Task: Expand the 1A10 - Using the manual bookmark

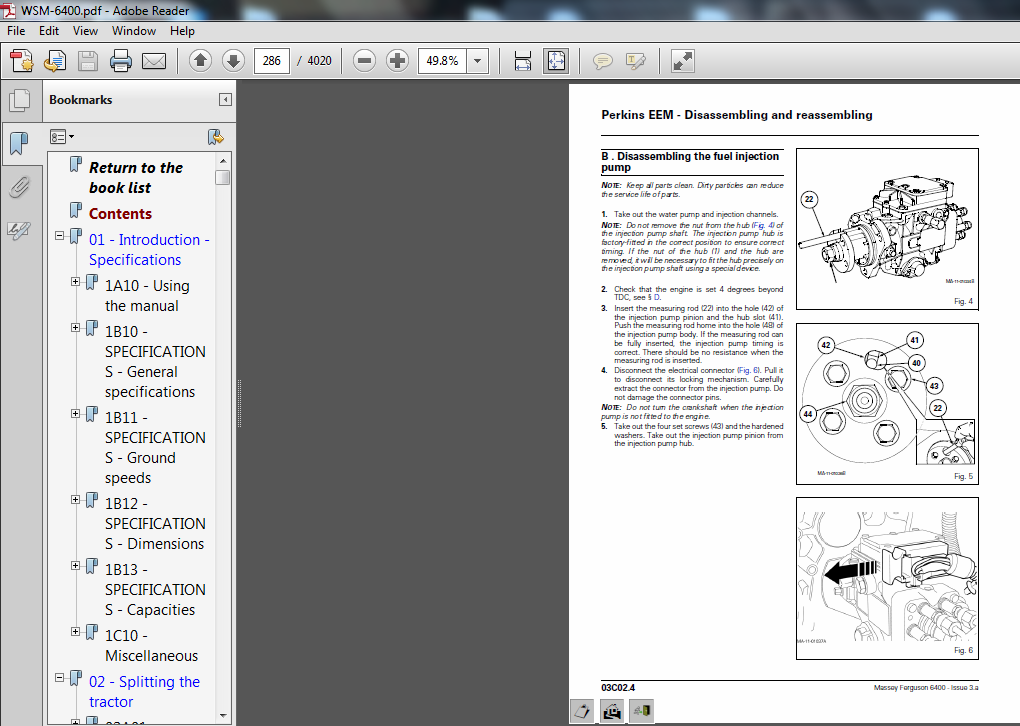Action: tap(75, 282)
